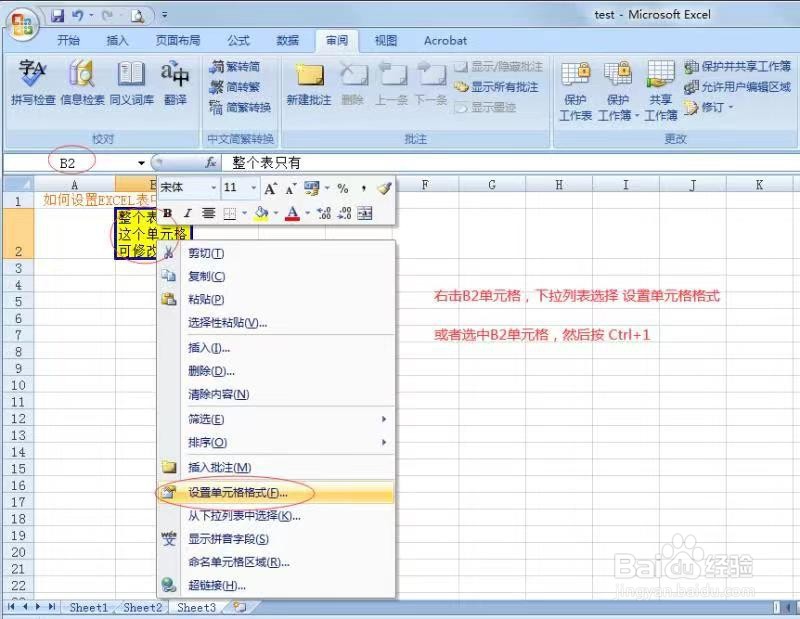Open font size dropdown showing 11
Viewport: 800px width, 619px height.
tap(254, 188)
